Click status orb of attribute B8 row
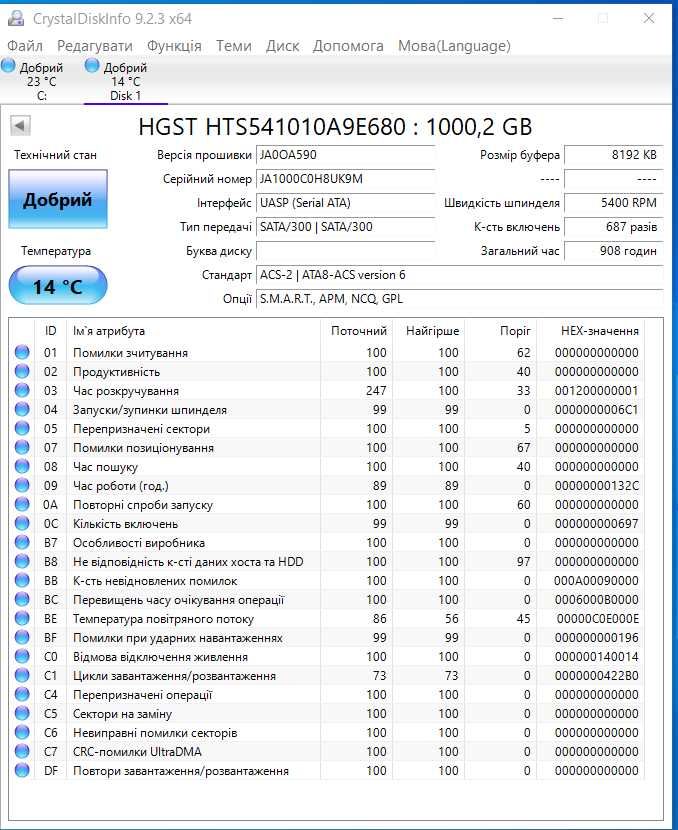 click(22, 561)
